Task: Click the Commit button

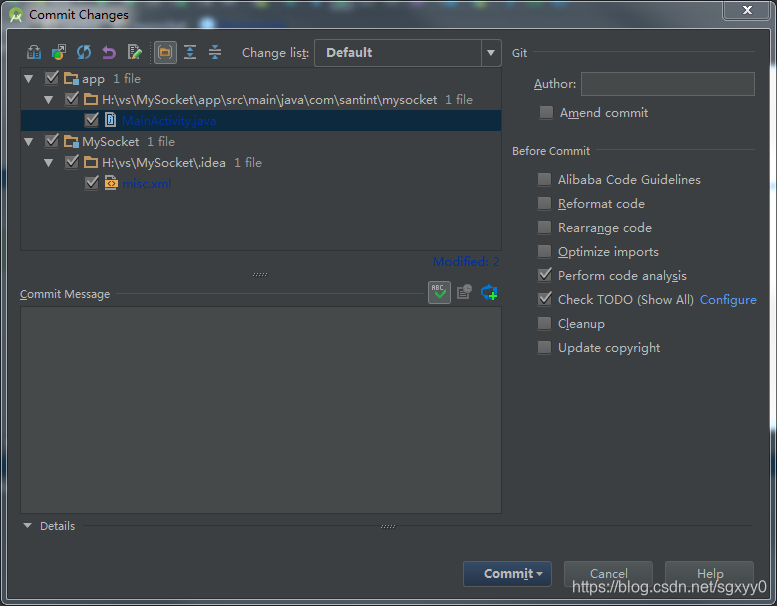Action: [507, 574]
